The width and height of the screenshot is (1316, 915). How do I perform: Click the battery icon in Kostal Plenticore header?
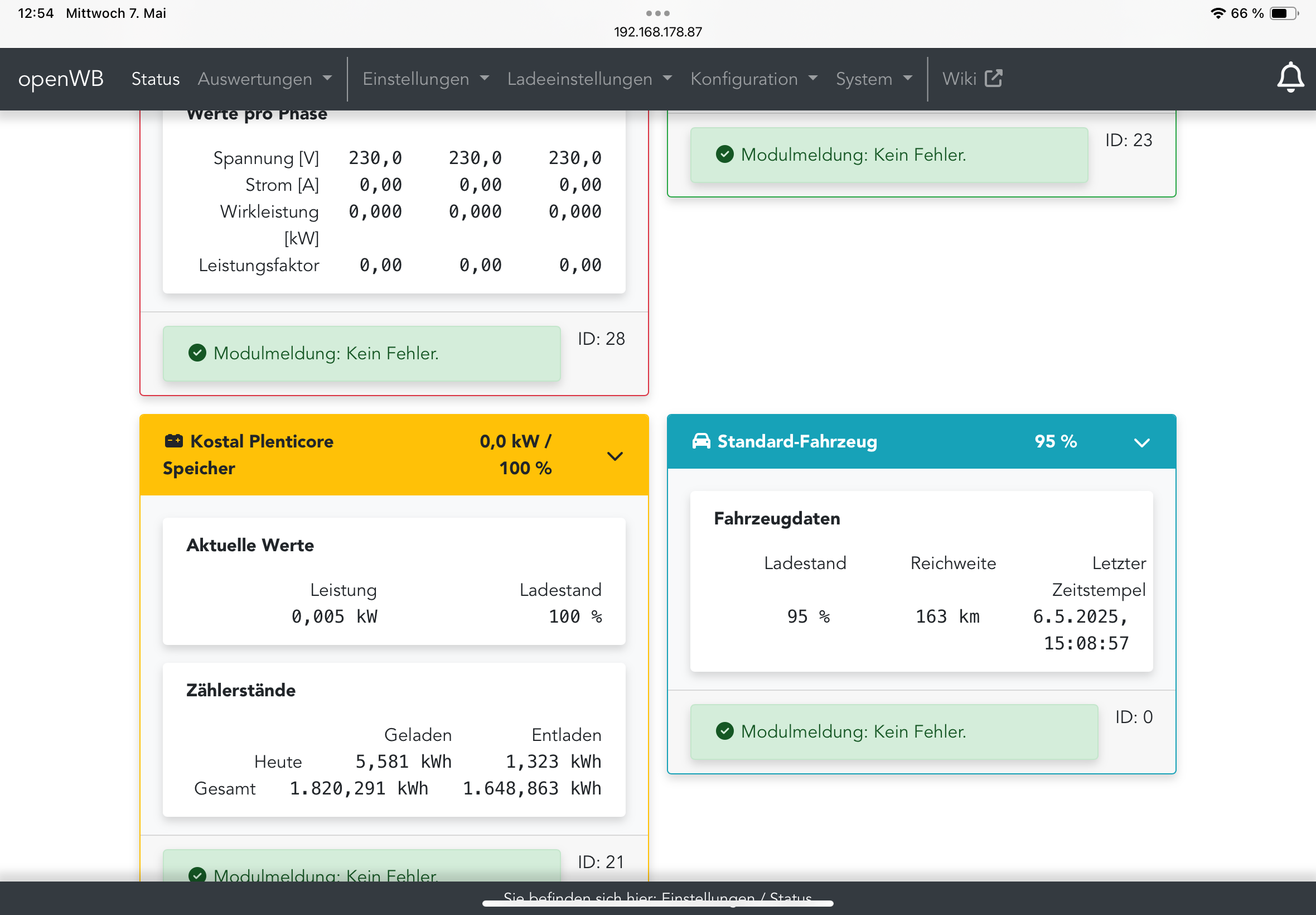point(173,441)
